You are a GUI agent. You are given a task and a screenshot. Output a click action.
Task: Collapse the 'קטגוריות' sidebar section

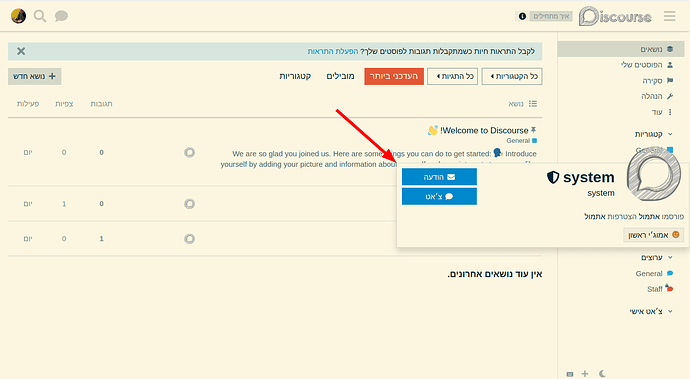(x=653, y=134)
